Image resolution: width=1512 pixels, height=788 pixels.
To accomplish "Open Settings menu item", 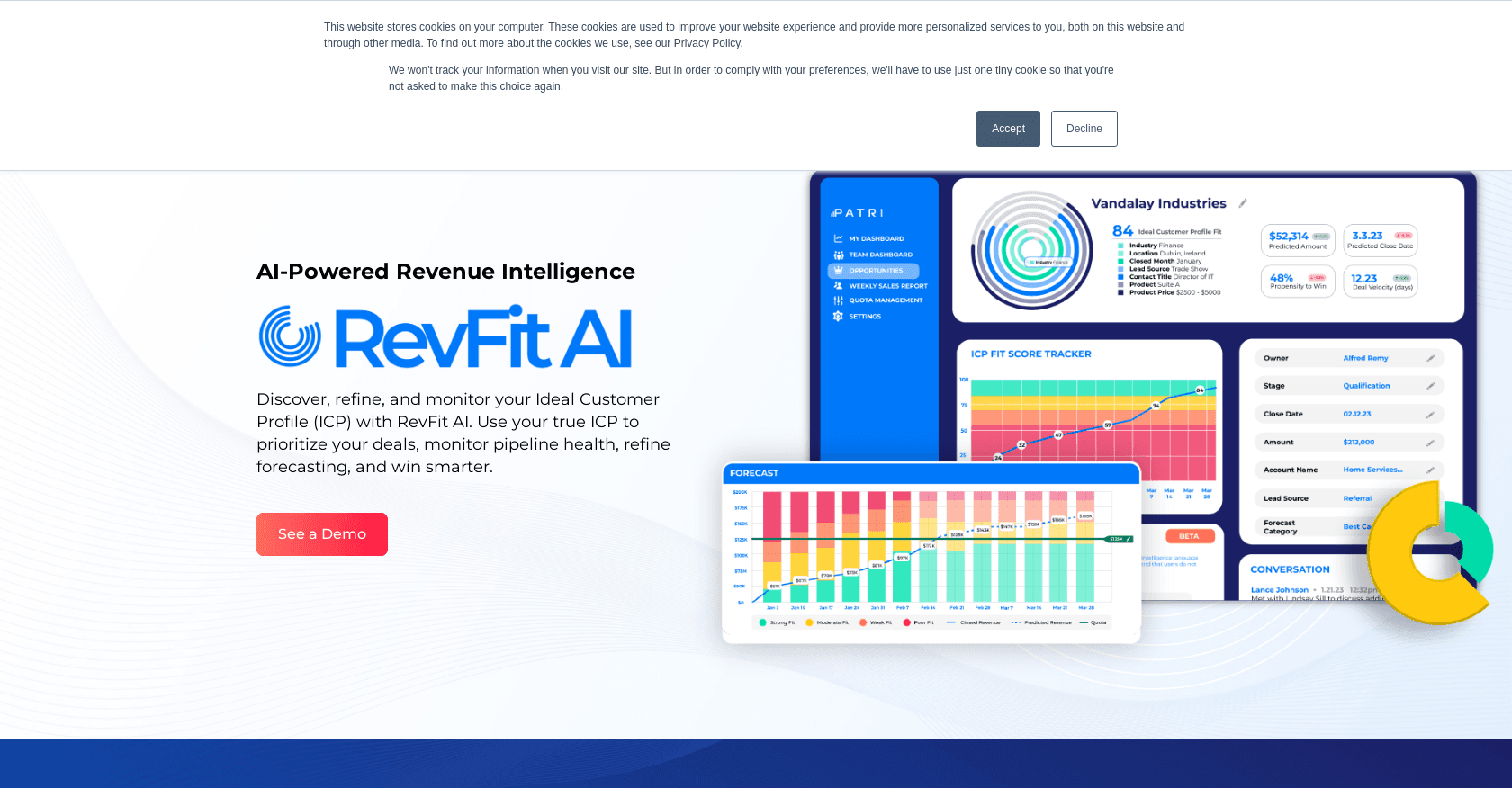I will coord(865,317).
